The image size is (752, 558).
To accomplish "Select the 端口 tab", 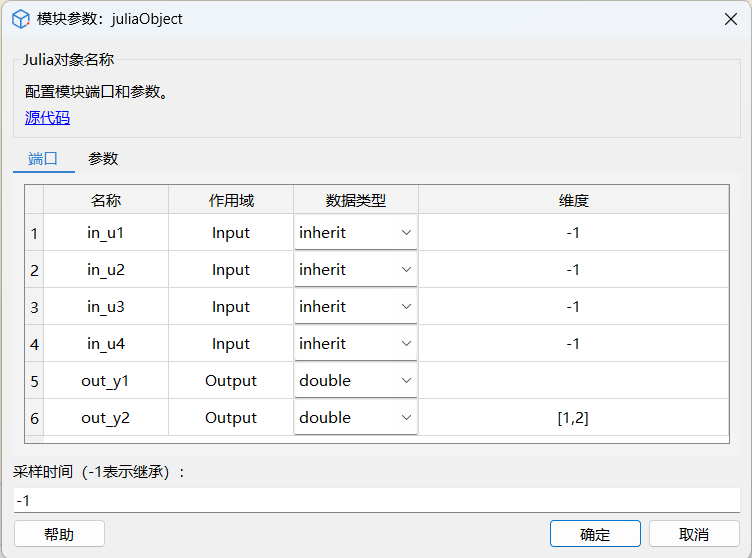I will pyautogui.click(x=43, y=158).
